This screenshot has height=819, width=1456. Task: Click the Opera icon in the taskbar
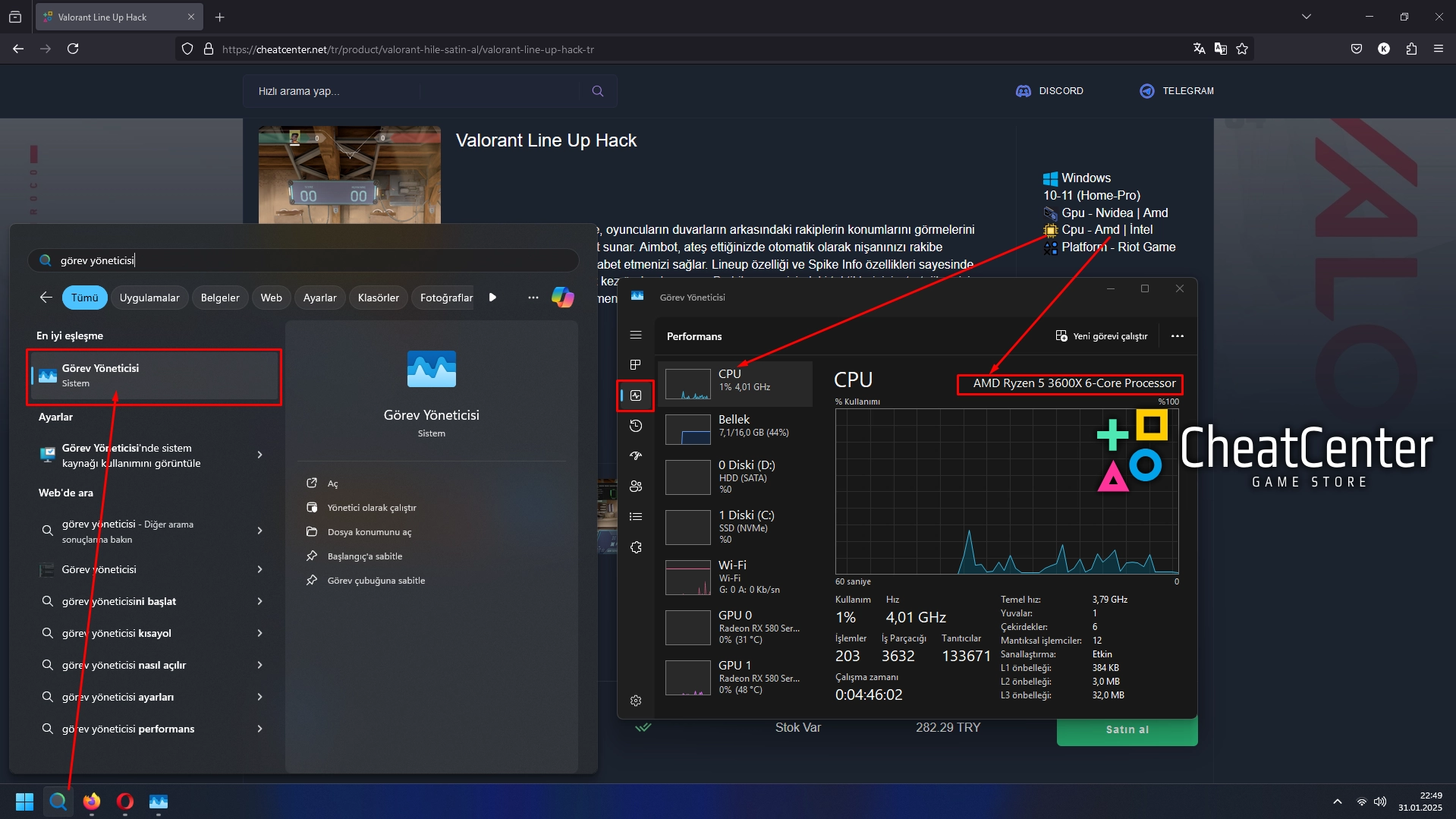[x=125, y=802]
